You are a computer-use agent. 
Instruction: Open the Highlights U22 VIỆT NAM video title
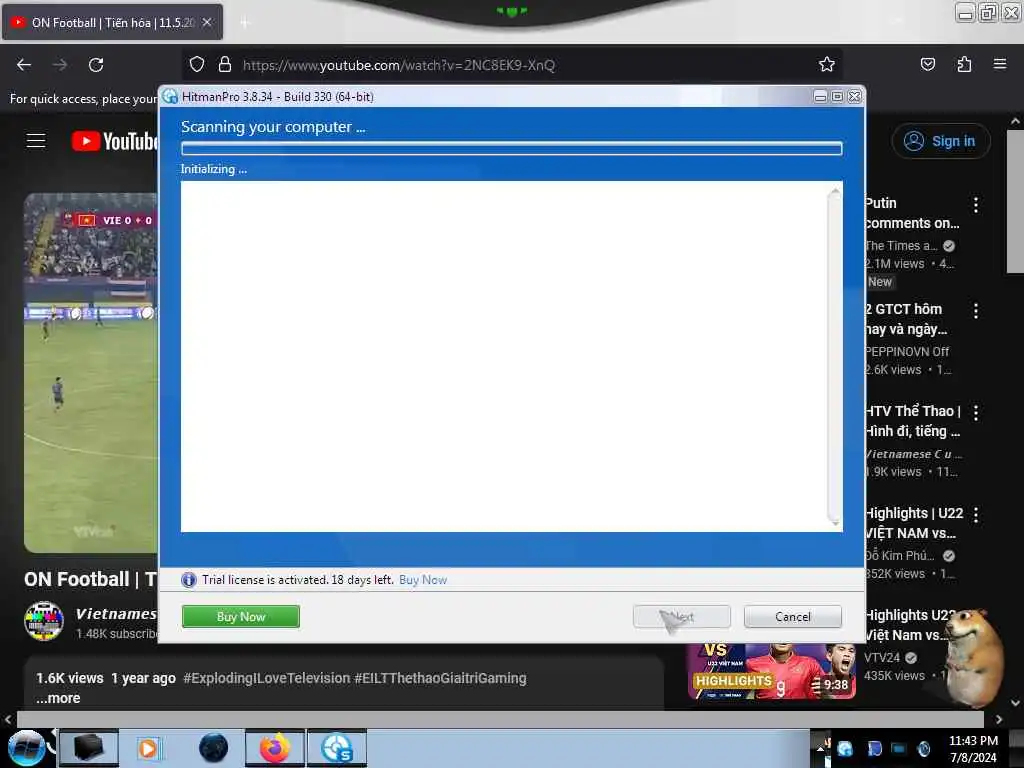(914, 522)
